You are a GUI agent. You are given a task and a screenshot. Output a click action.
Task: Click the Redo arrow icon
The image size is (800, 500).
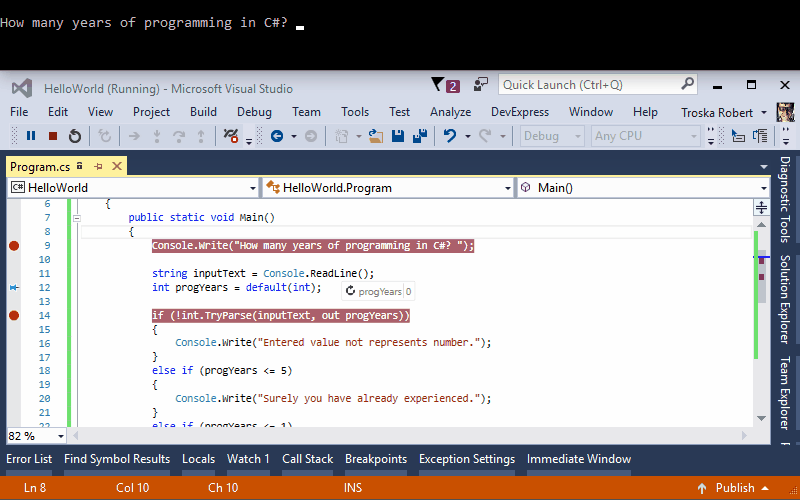click(x=485, y=136)
